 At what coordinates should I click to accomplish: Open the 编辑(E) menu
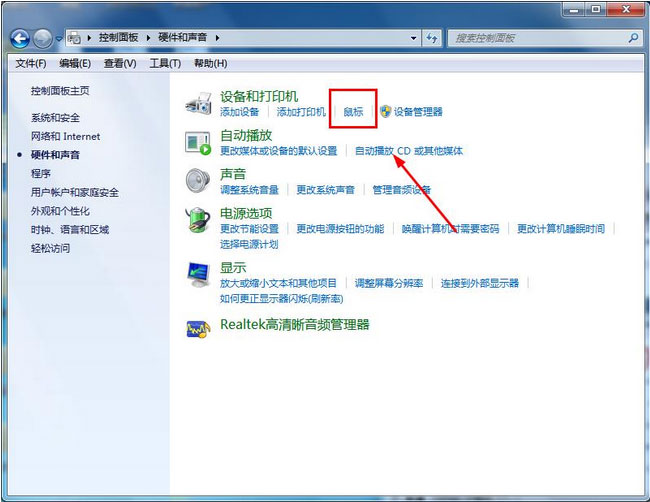tap(75, 63)
